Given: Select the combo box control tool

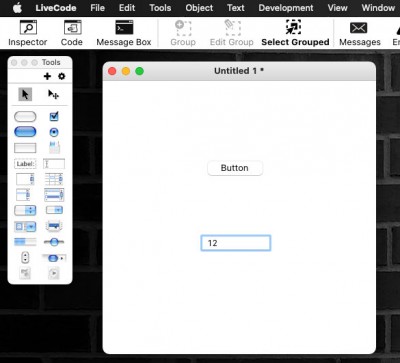Looking at the screenshot, I should pyautogui.click(x=25, y=227).
